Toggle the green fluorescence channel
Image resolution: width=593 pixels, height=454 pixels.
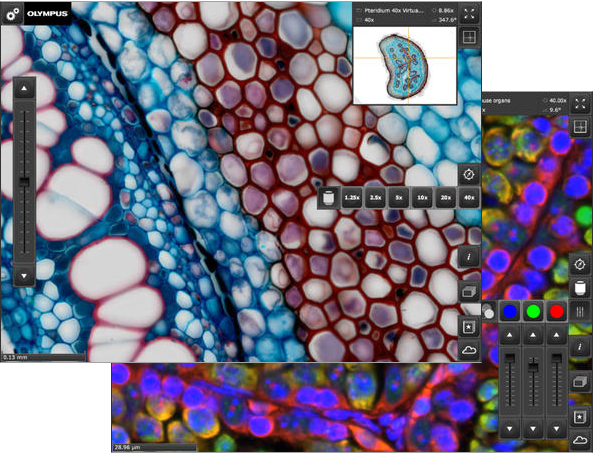[533, 311]
